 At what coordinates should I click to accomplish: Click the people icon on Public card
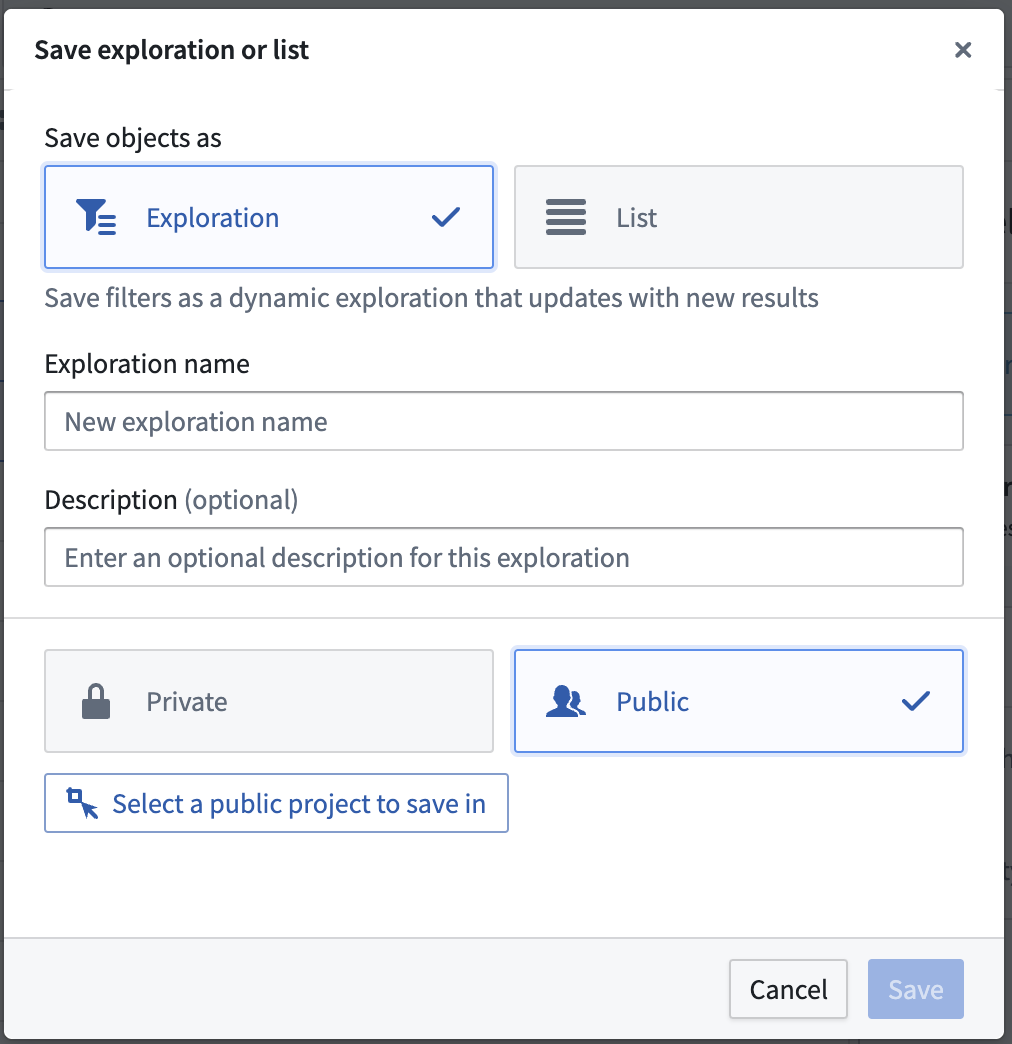pos(566,701)
